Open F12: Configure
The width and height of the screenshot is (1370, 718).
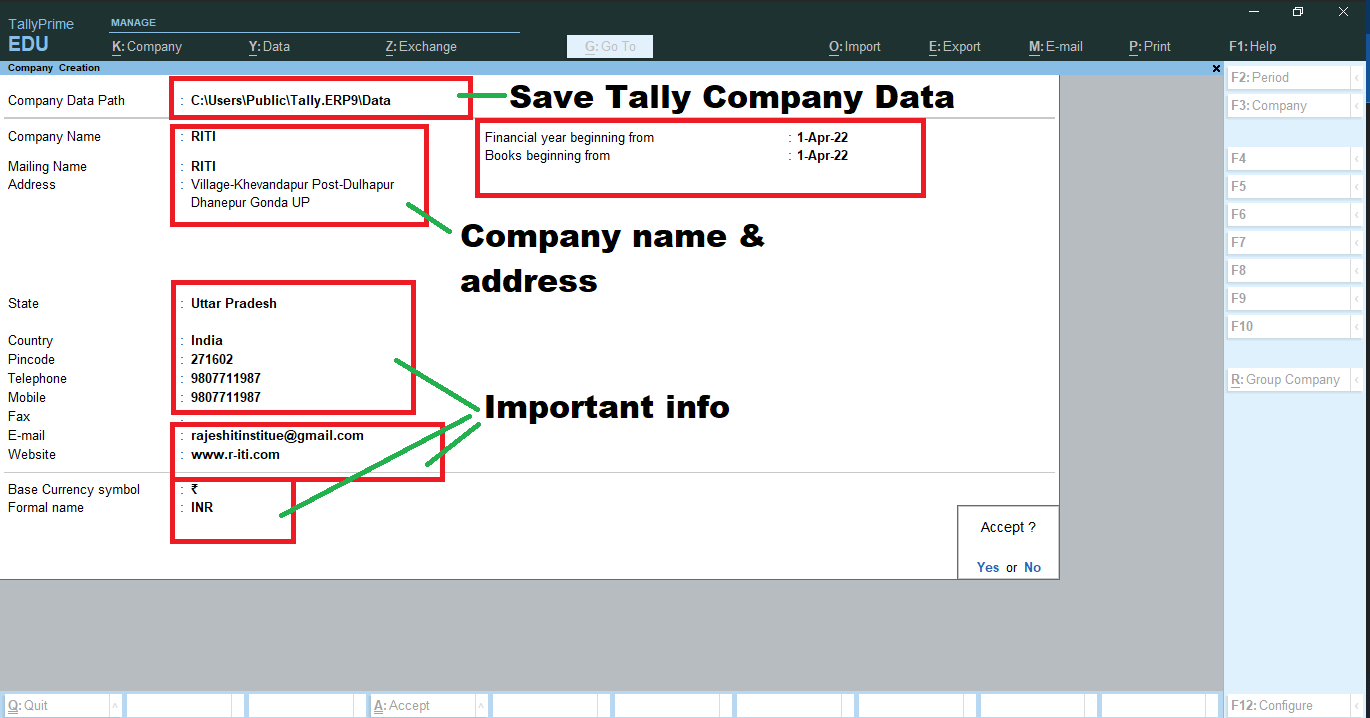coord(1290,704)
